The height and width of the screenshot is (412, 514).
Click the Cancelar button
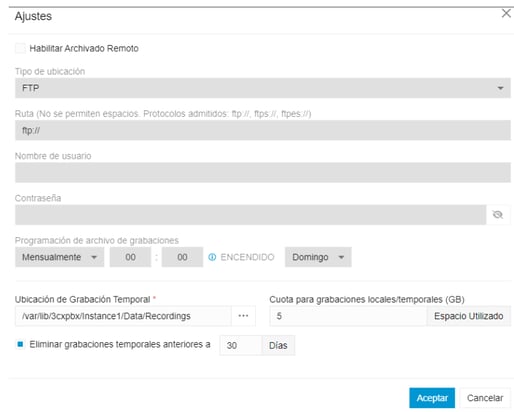point(485,398)
